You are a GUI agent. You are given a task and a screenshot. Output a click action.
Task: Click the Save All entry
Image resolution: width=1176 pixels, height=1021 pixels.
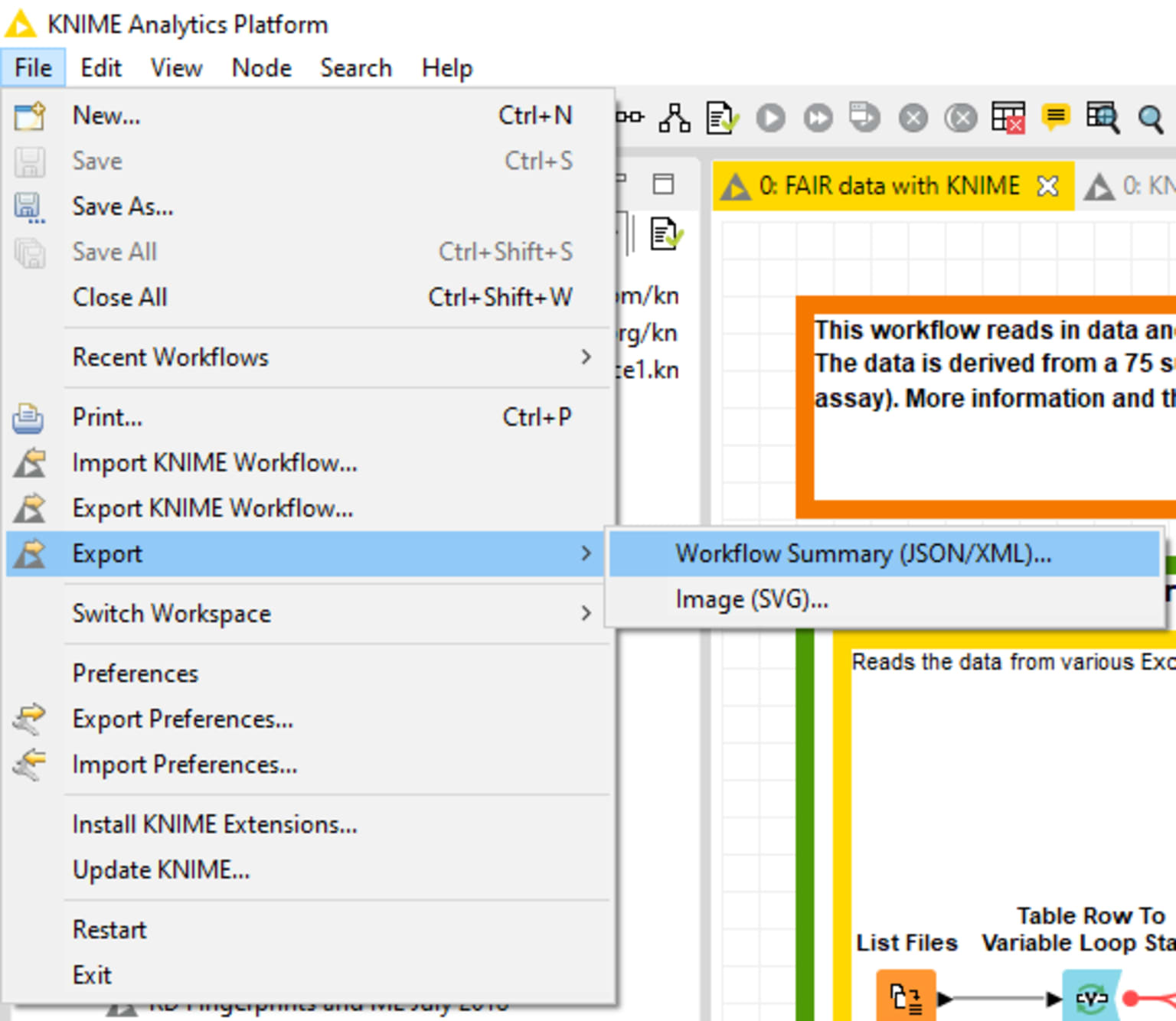coord(309,252)
